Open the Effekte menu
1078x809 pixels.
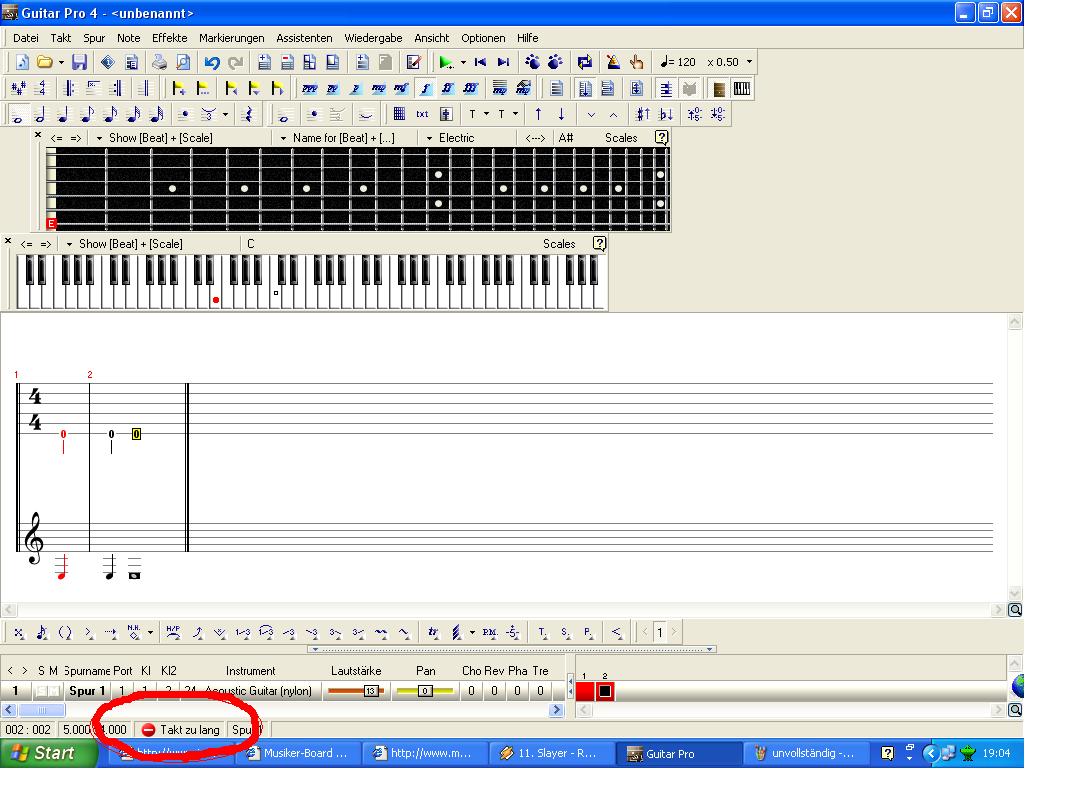169,38
